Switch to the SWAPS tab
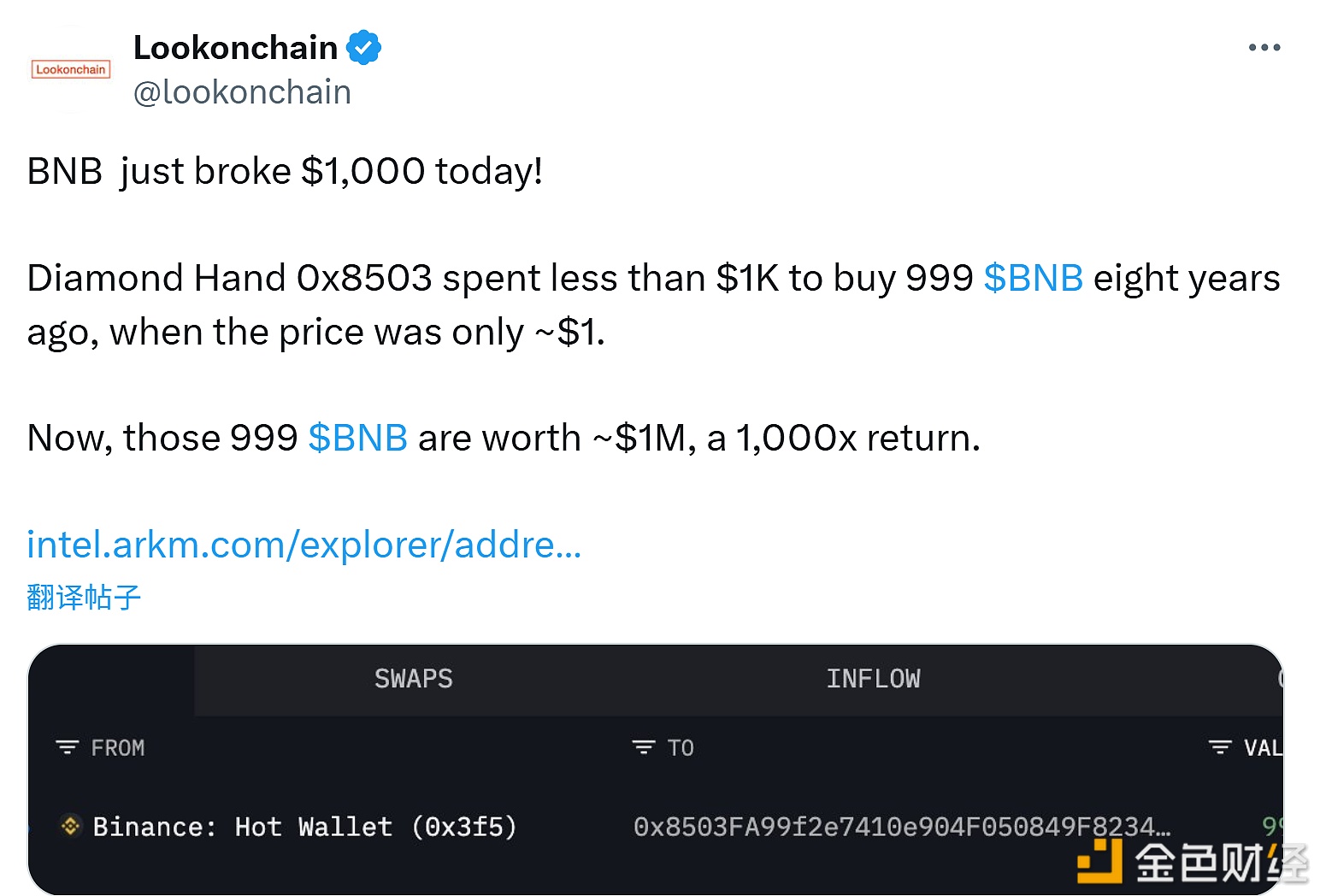Viewport: 1320px width, 896px height. [x=414, y=679]
